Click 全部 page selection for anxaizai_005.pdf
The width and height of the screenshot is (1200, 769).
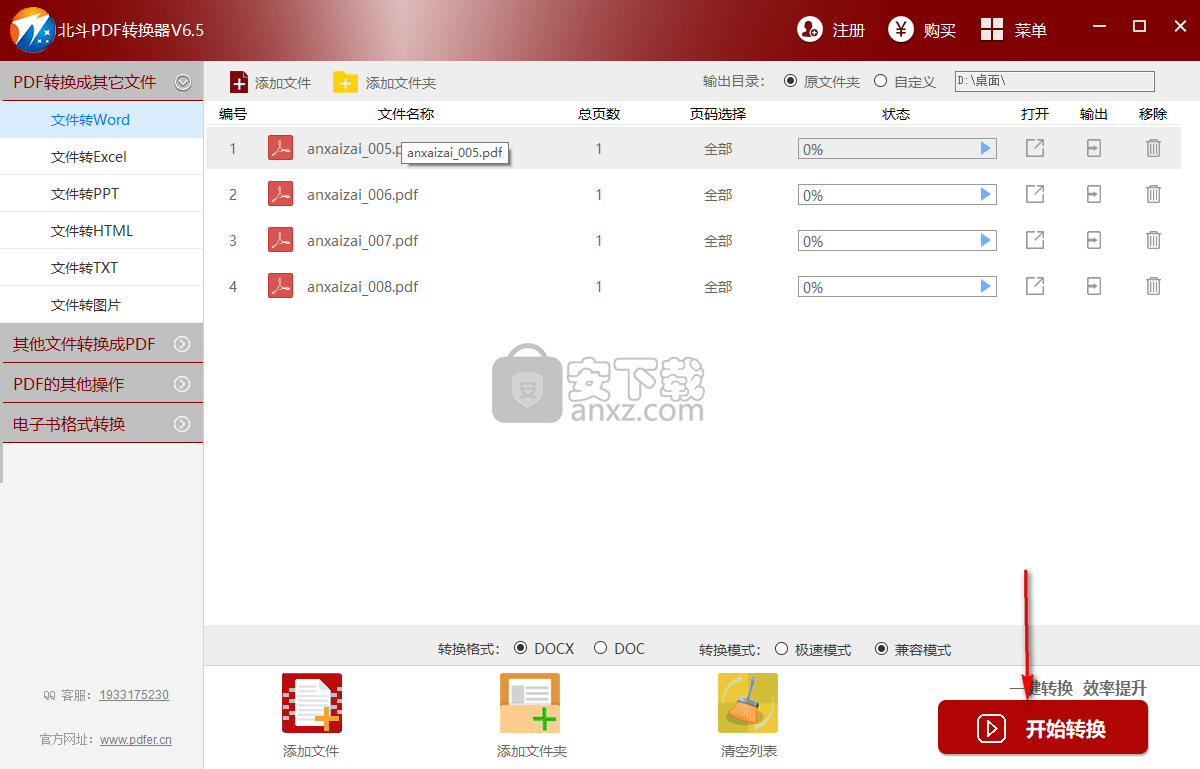[718, 149]
